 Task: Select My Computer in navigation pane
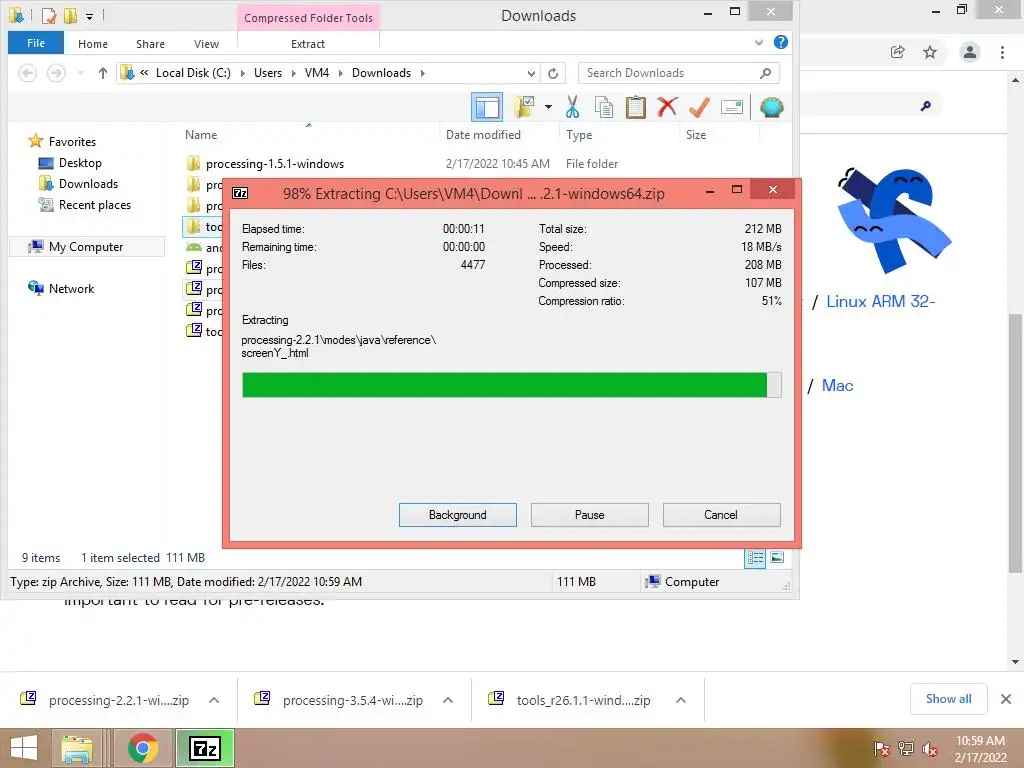tap(86, 247)
